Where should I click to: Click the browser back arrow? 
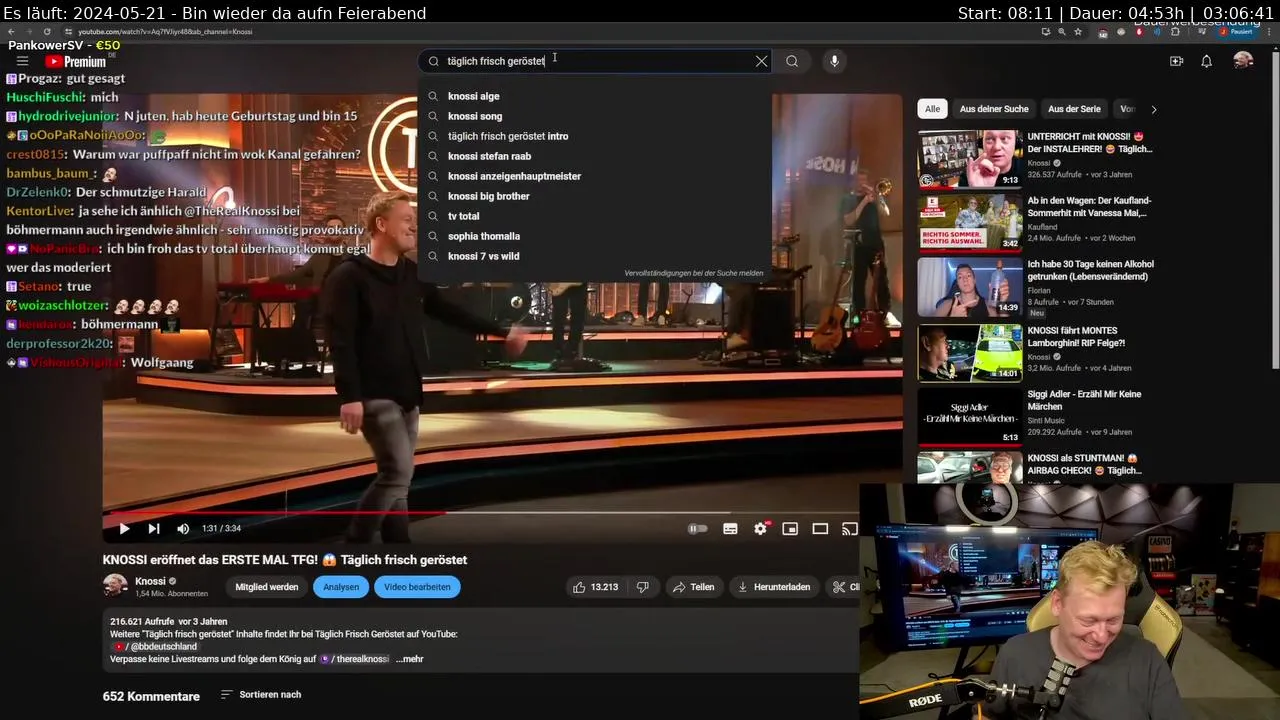10,32
